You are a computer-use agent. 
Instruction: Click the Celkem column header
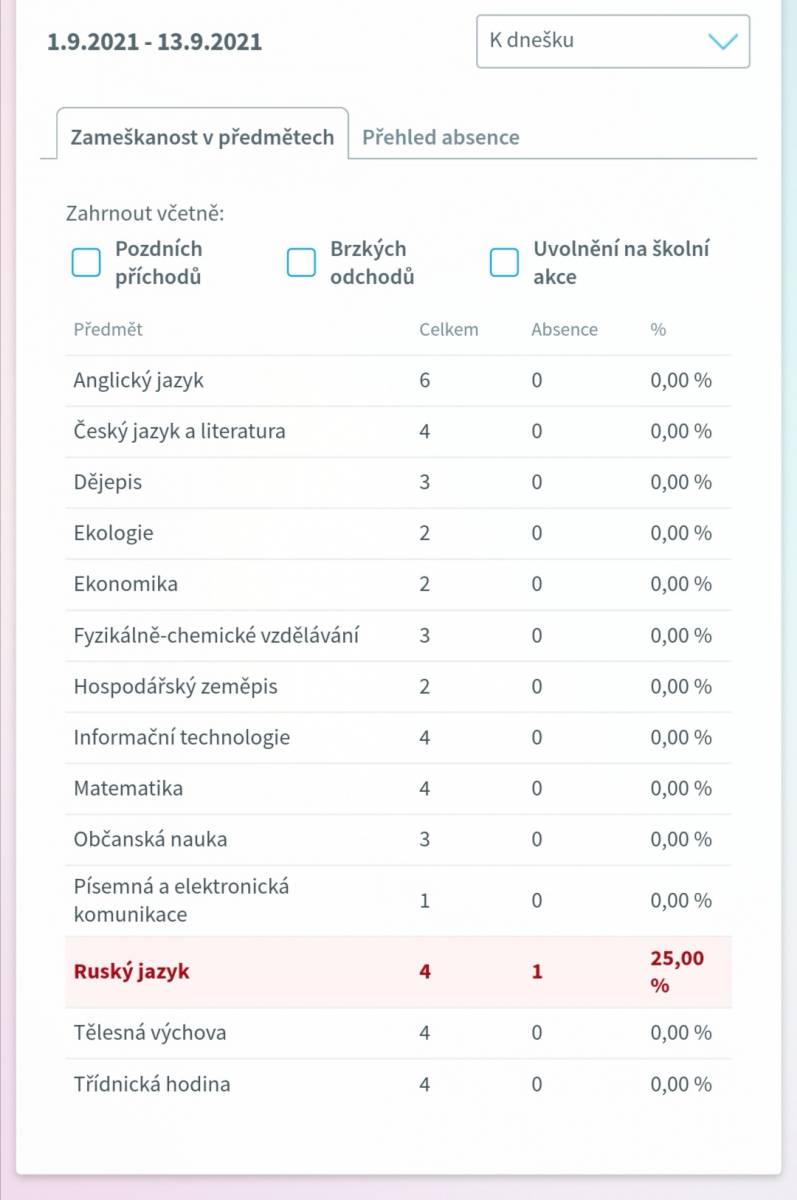point(449,329)
